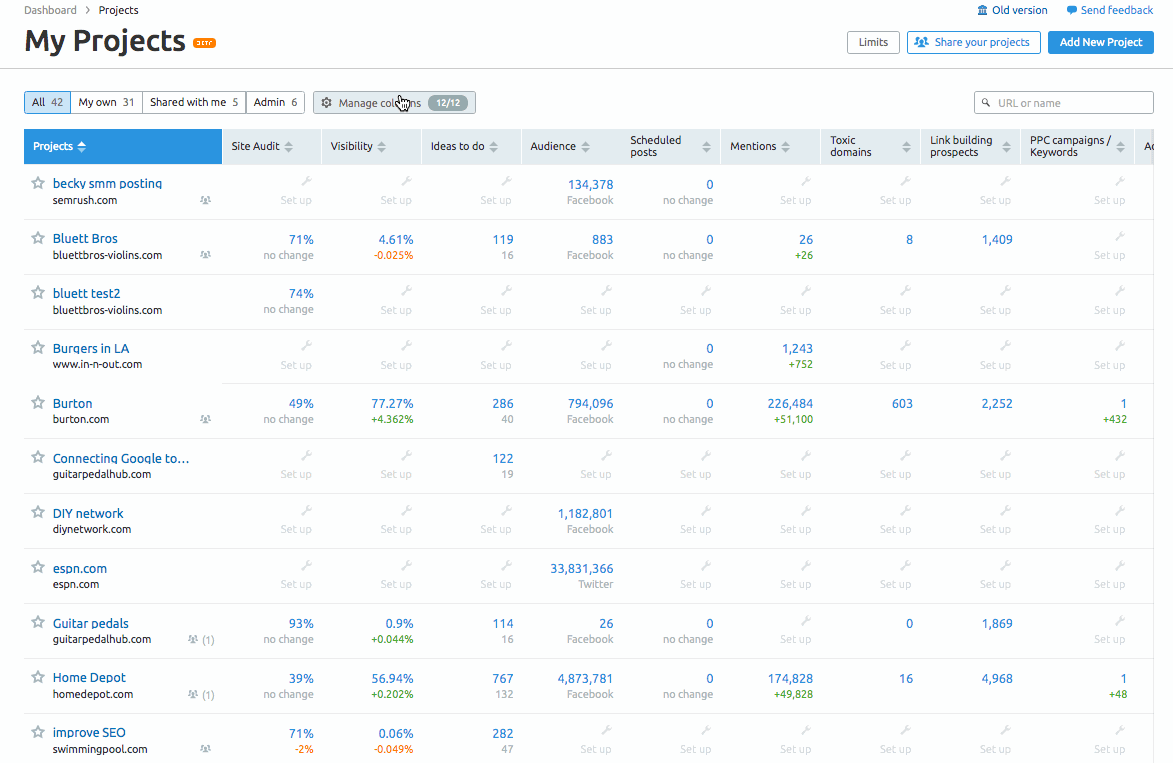Click the sharing icon on Share your projects

[x=921, y=42]
